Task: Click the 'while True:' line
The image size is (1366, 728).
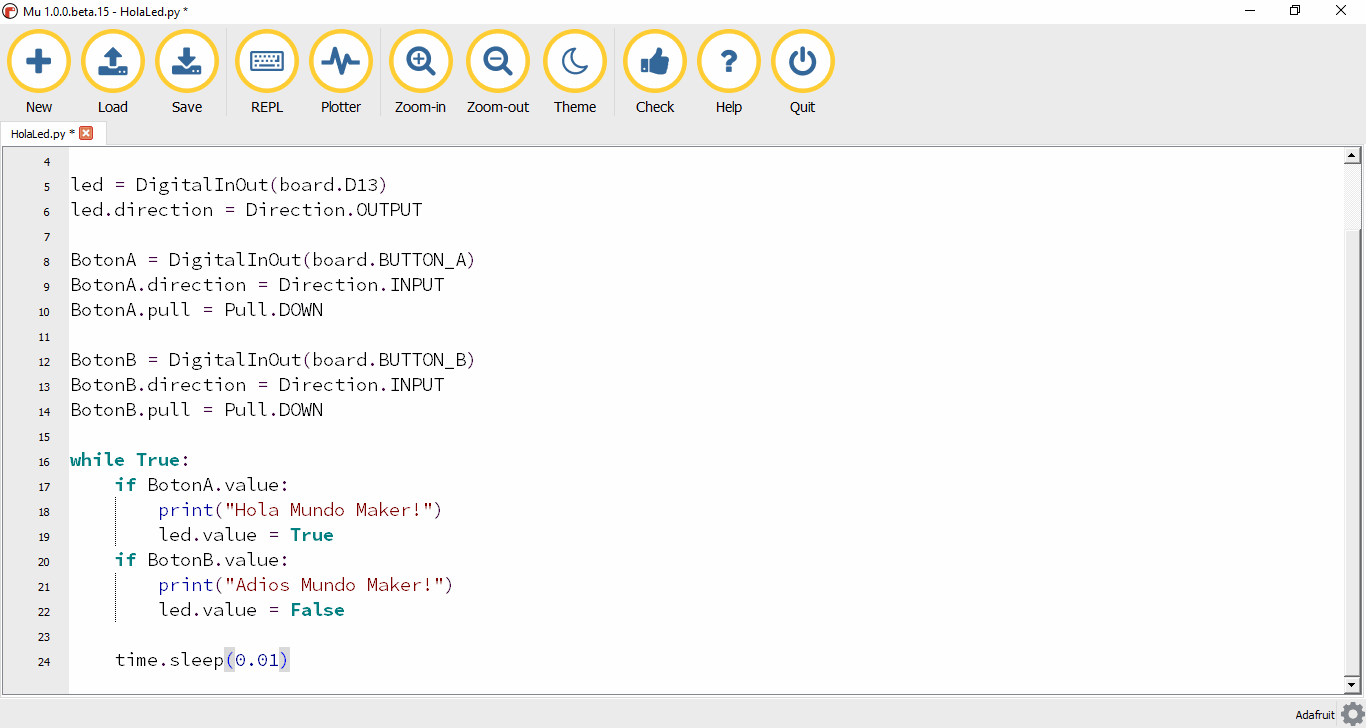Action: click(x=130, y=460)
